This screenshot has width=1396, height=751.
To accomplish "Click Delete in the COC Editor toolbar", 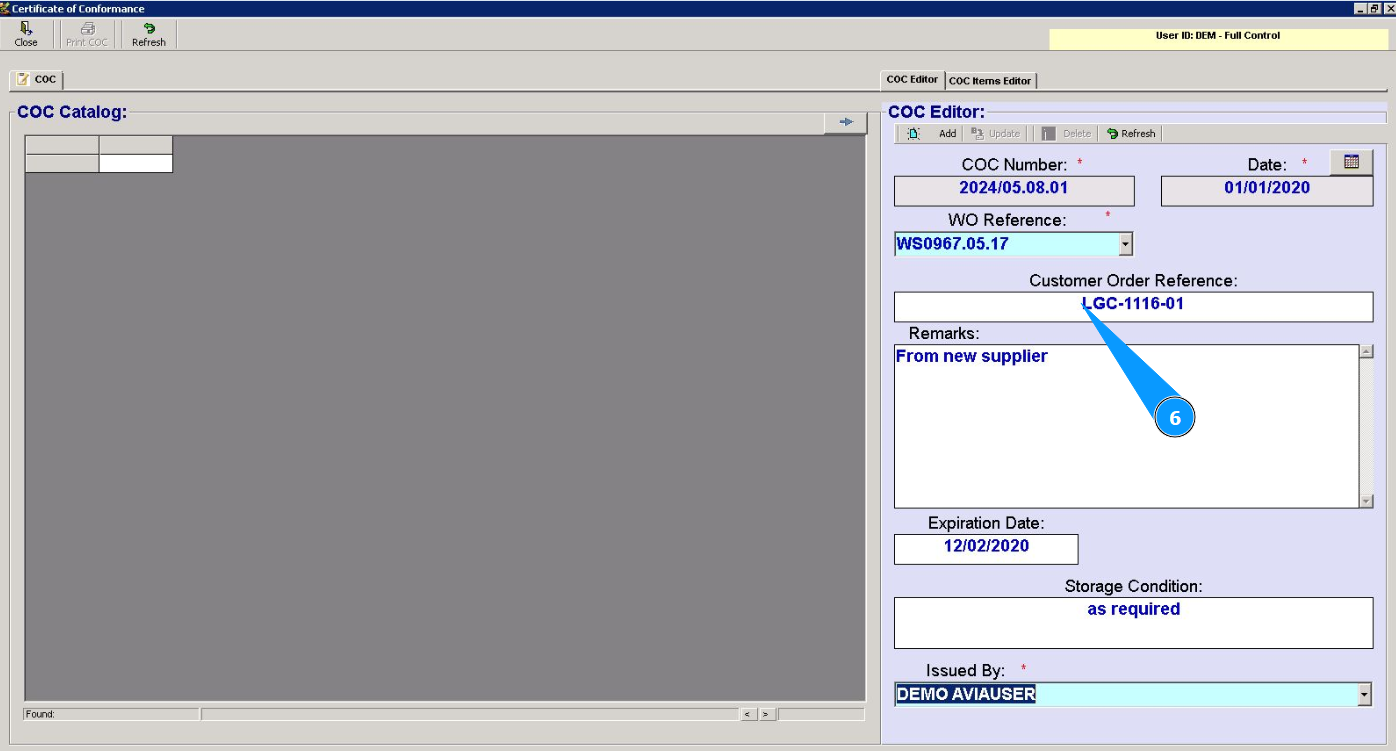I will [x=1066, y=134].
